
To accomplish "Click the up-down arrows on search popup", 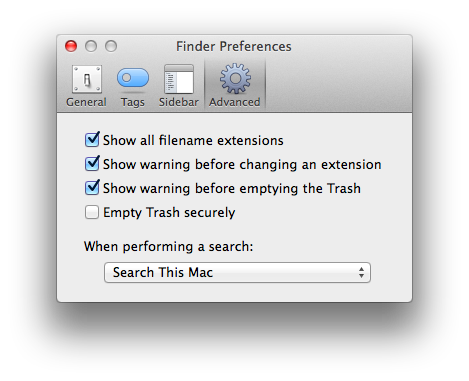I will coord(361,272).
